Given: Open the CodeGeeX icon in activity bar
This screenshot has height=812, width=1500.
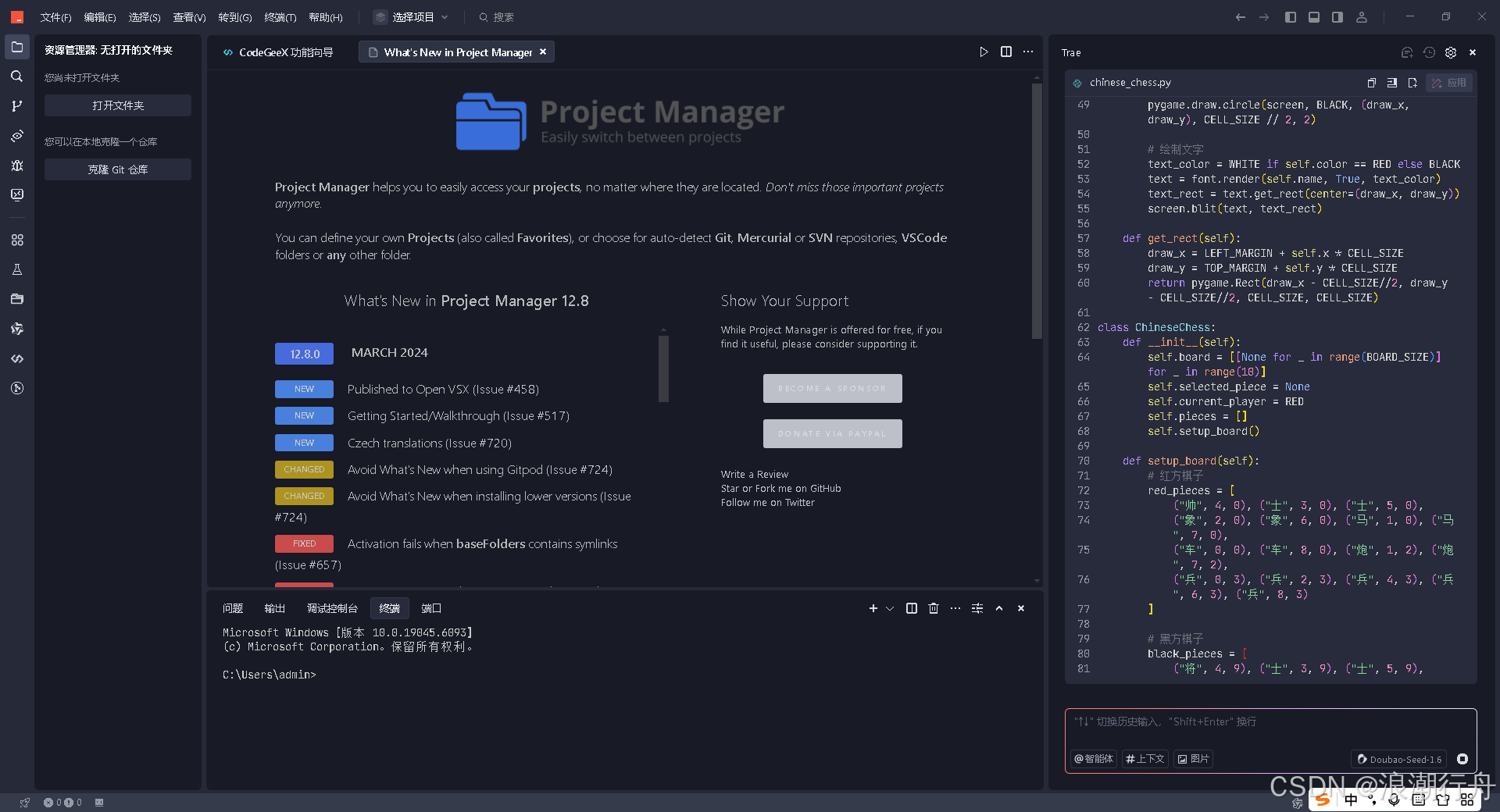Looking at the screenshot, I should click(17, 359).
